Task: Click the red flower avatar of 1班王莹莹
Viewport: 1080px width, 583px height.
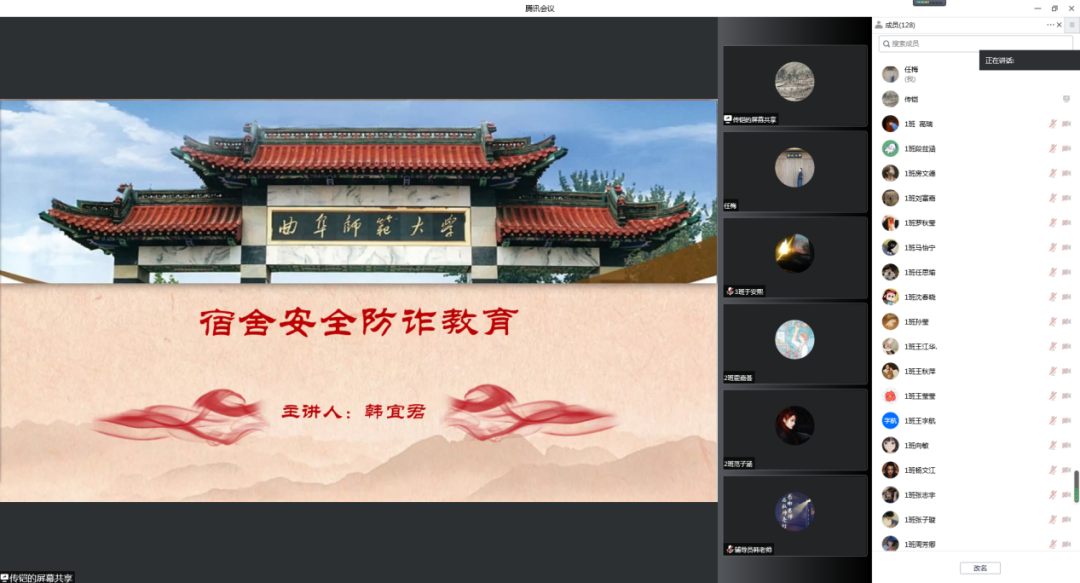Action: pyautogui.click(x=891, y=396)
